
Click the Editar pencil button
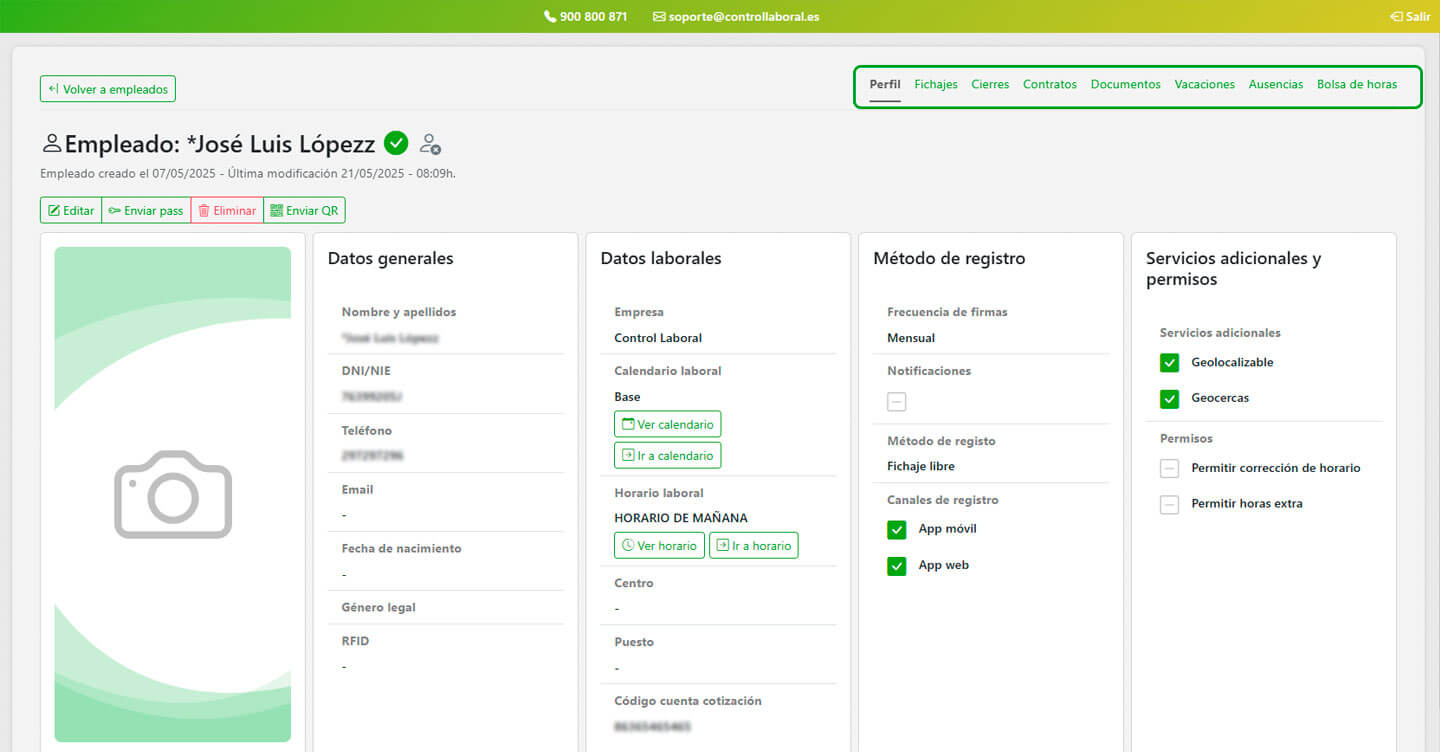coord(71,210)
